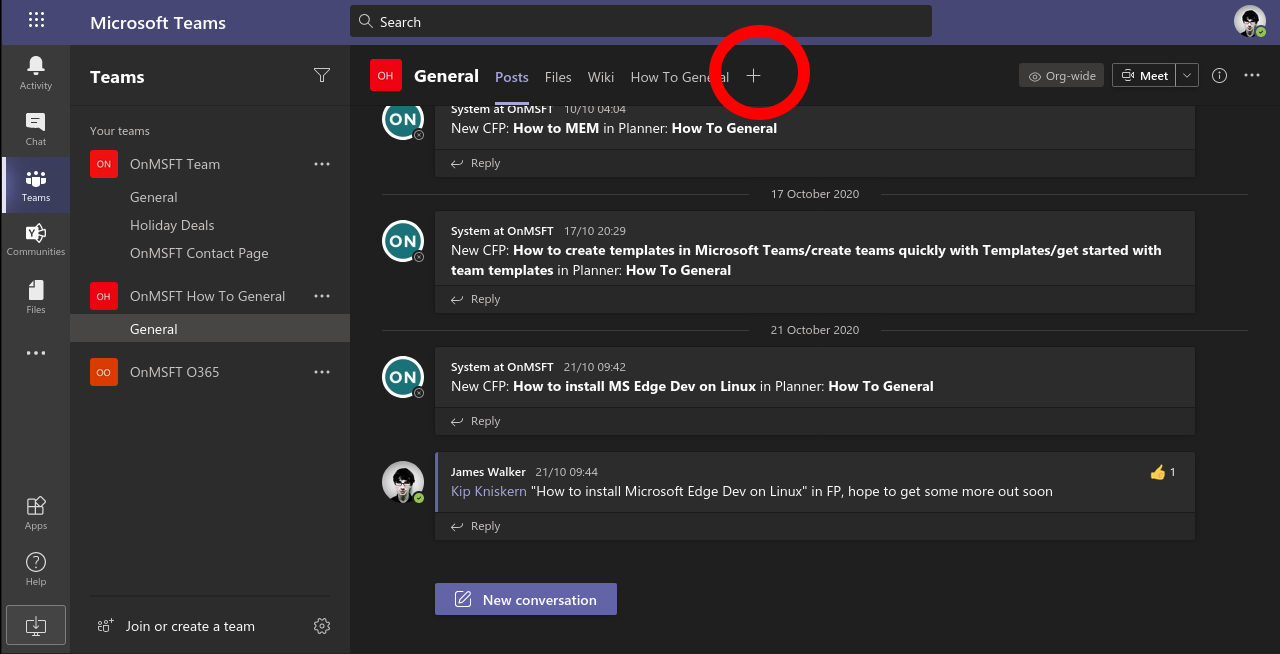Viewport: 1280px width, 654px height.
Task: Open channel info icon
Action: (x=1219, y=75)
